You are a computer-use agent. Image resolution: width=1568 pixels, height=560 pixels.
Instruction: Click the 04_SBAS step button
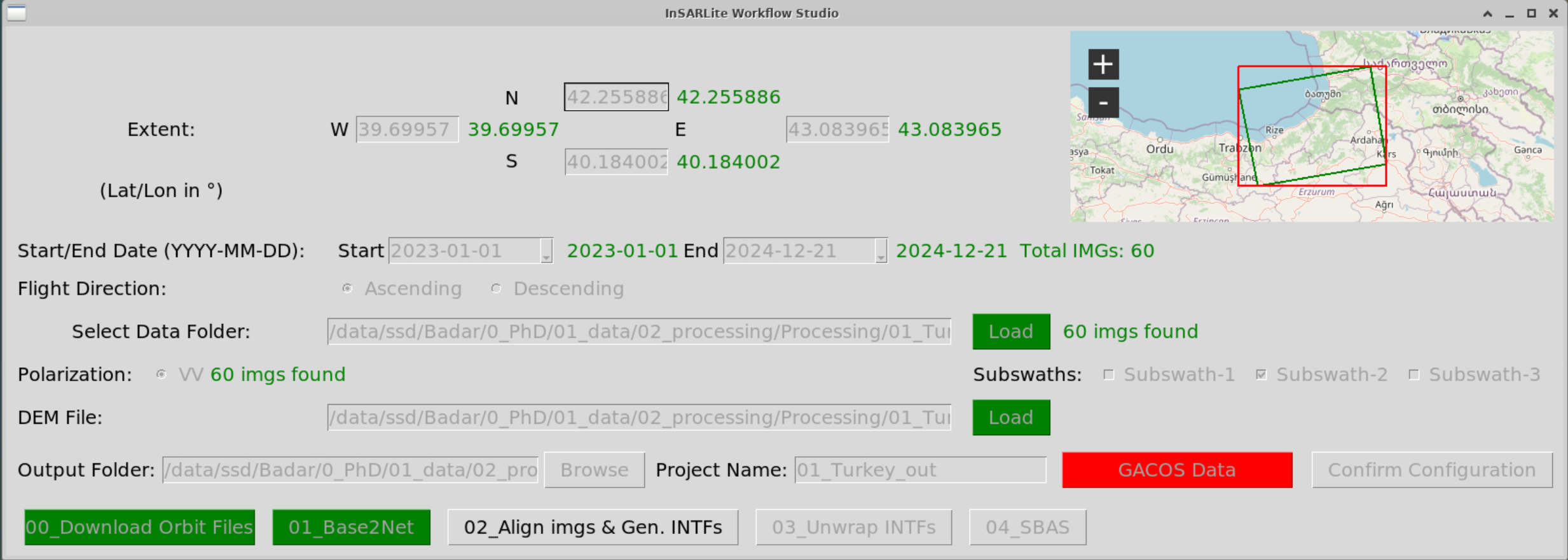click(x=1028, y=528)
